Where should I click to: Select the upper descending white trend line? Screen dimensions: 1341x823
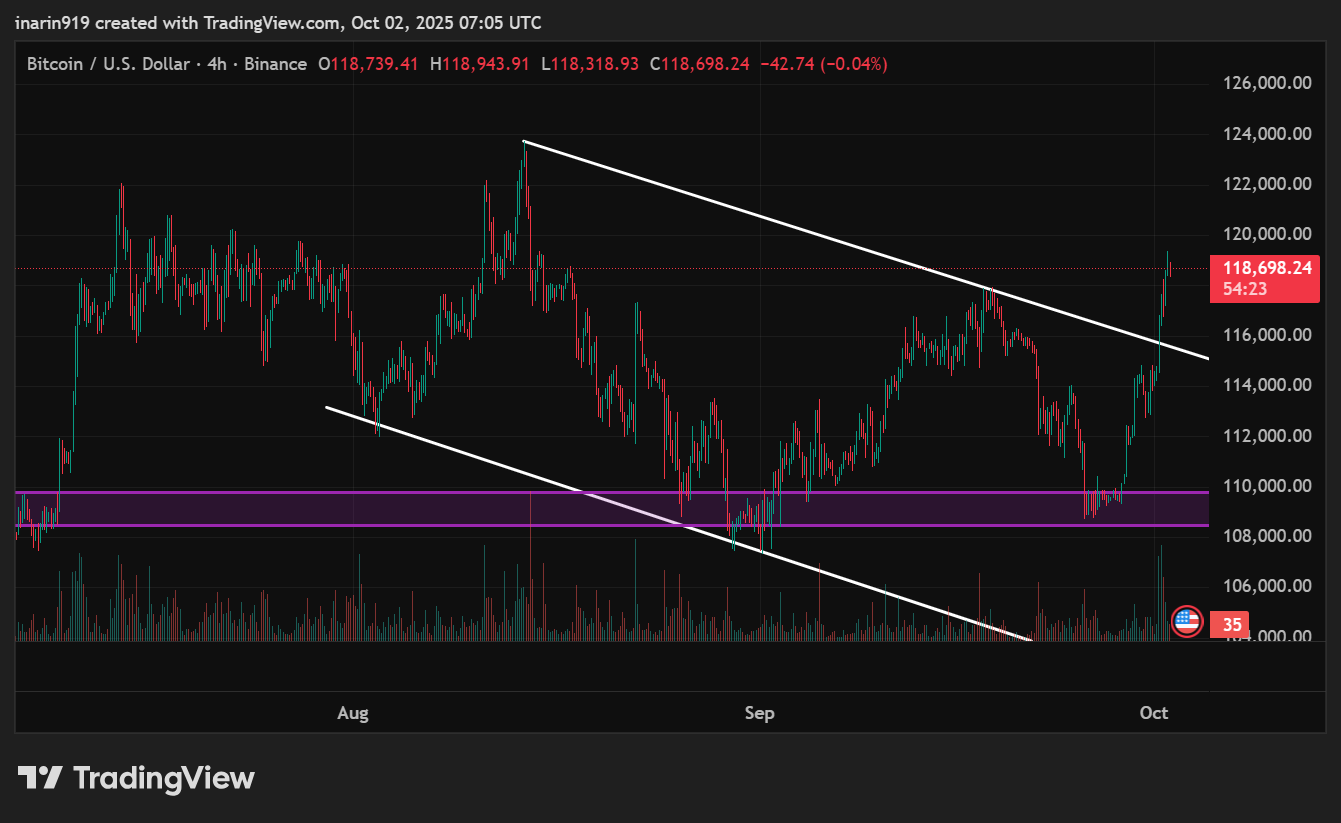(x=866, y=249)
